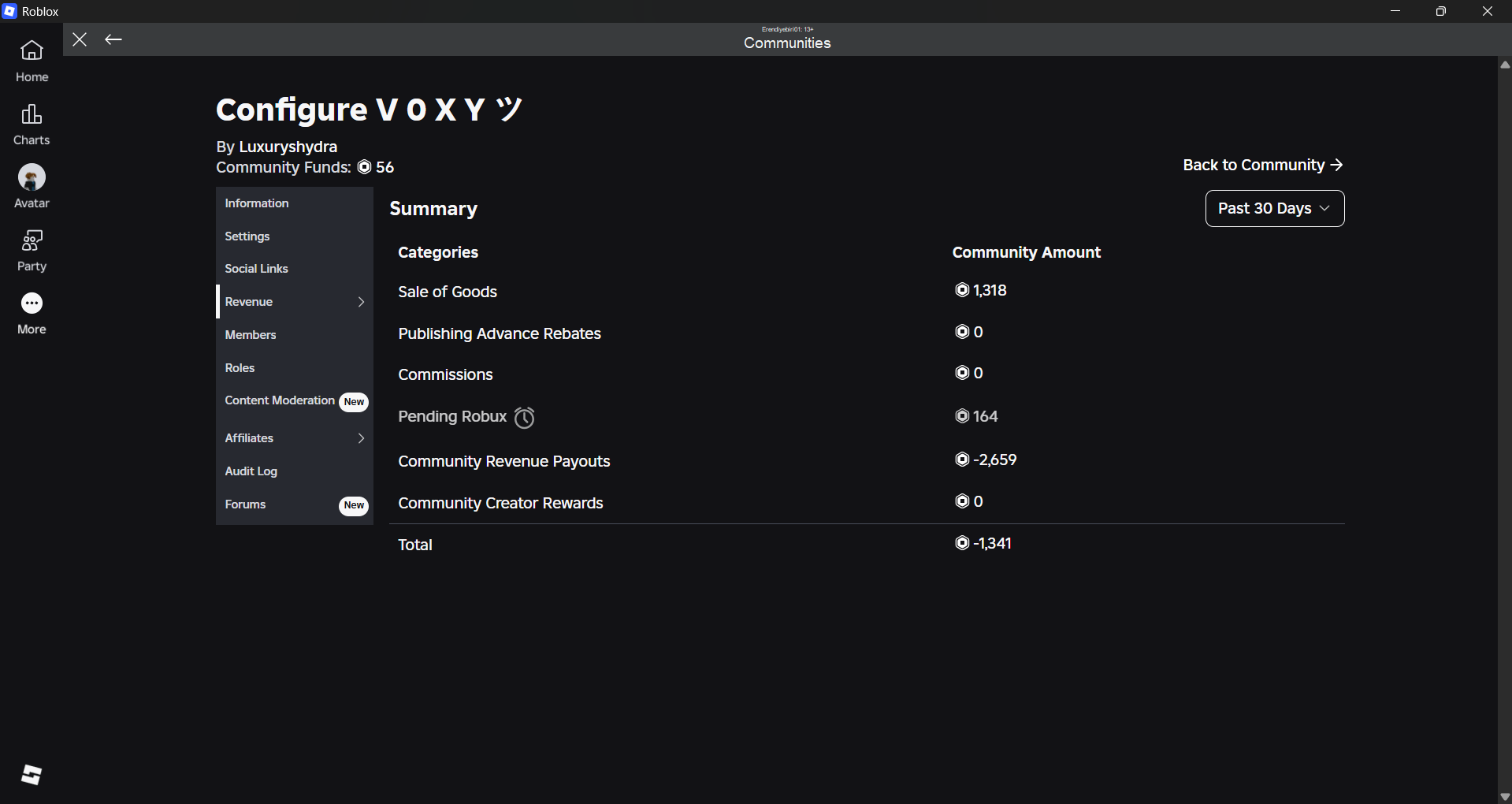Close the Roblox window

[1488, 11]
